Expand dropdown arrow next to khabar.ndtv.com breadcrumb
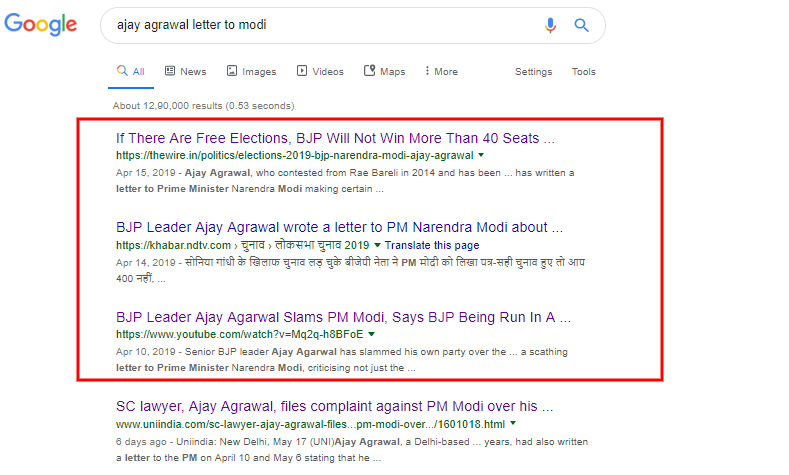 tap(377, 245)
